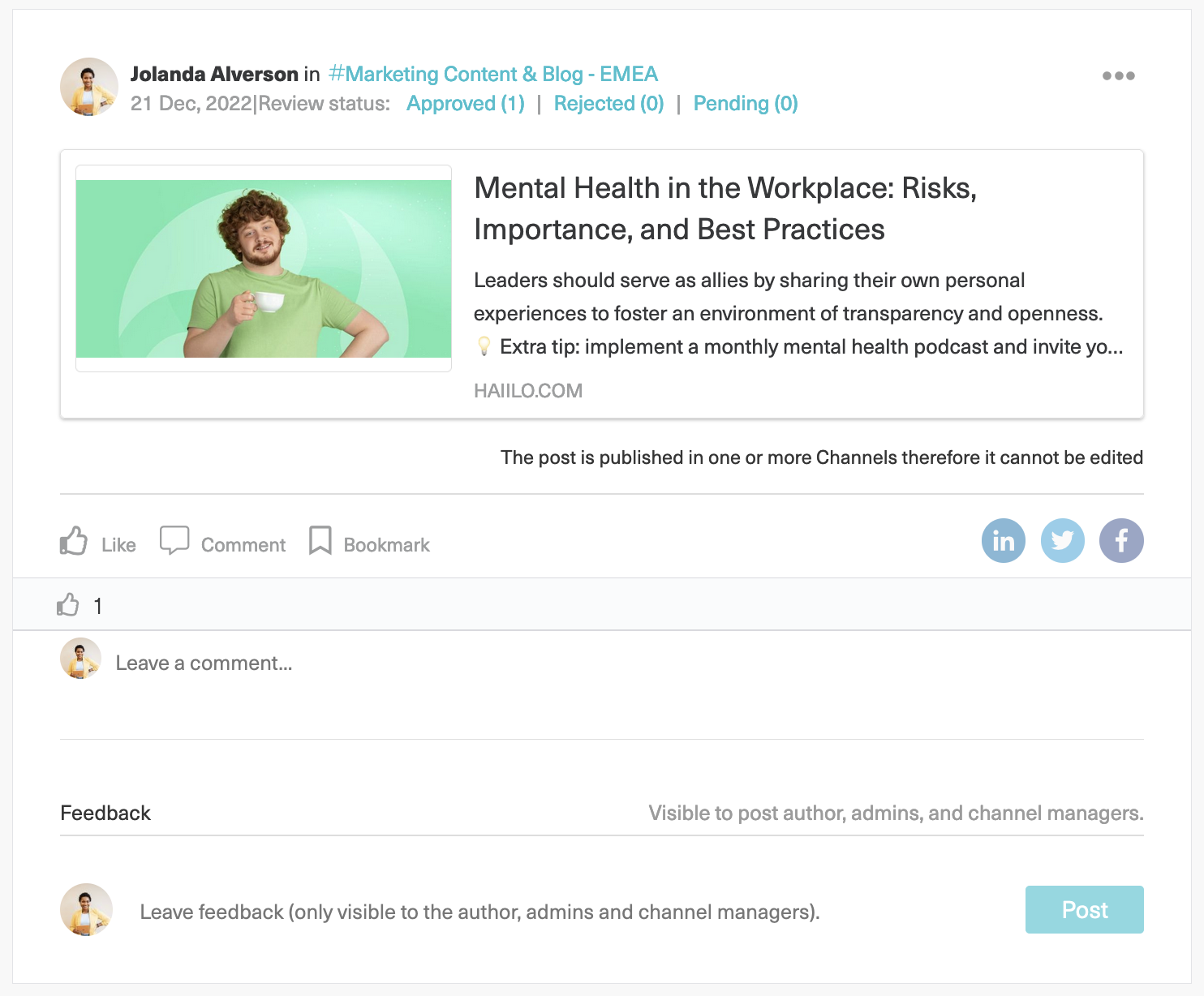
Task: Share the post on Facebook
Action: (1121, 541)
